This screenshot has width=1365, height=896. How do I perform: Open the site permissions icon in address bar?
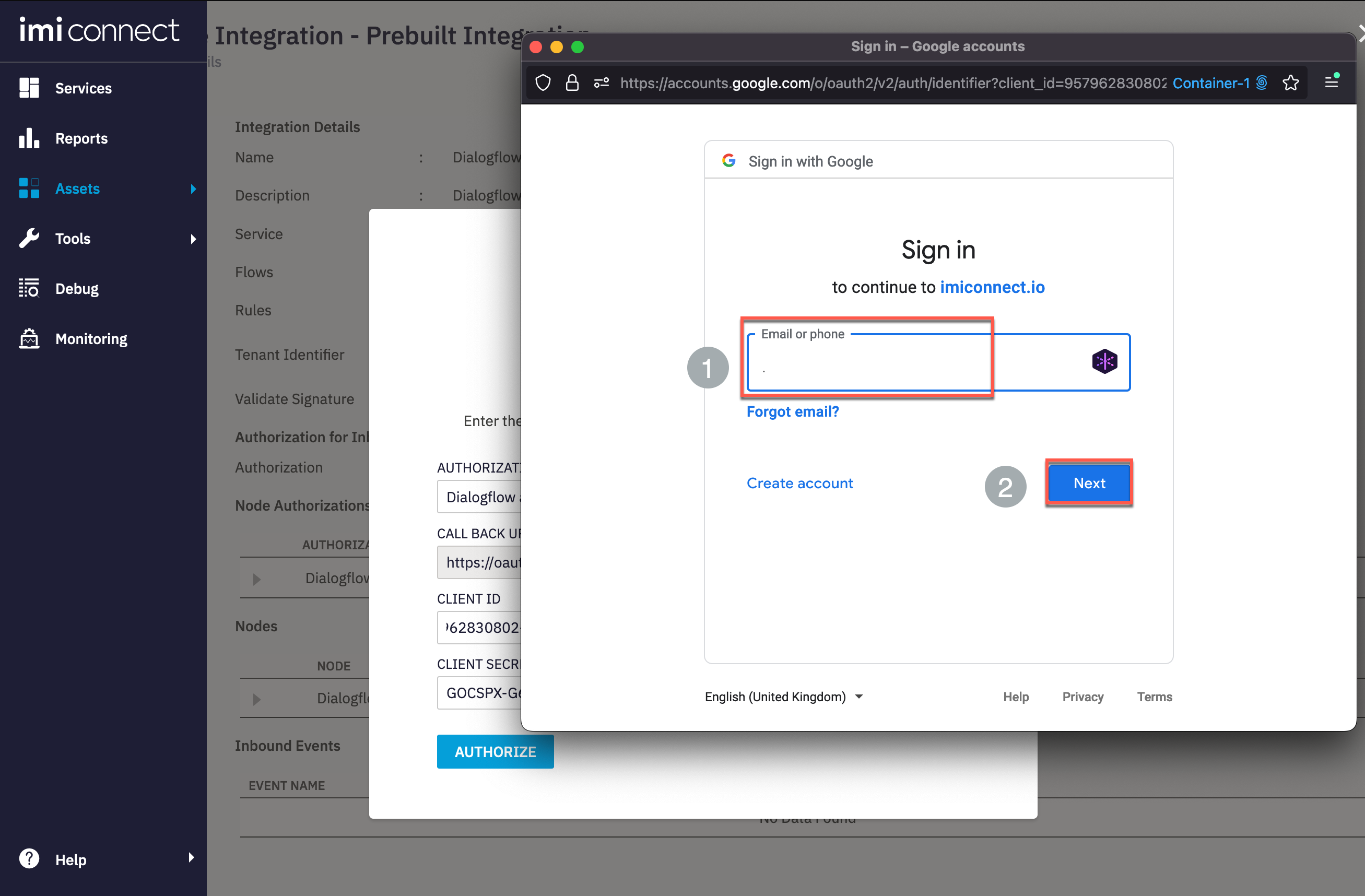tap(601, 83)
